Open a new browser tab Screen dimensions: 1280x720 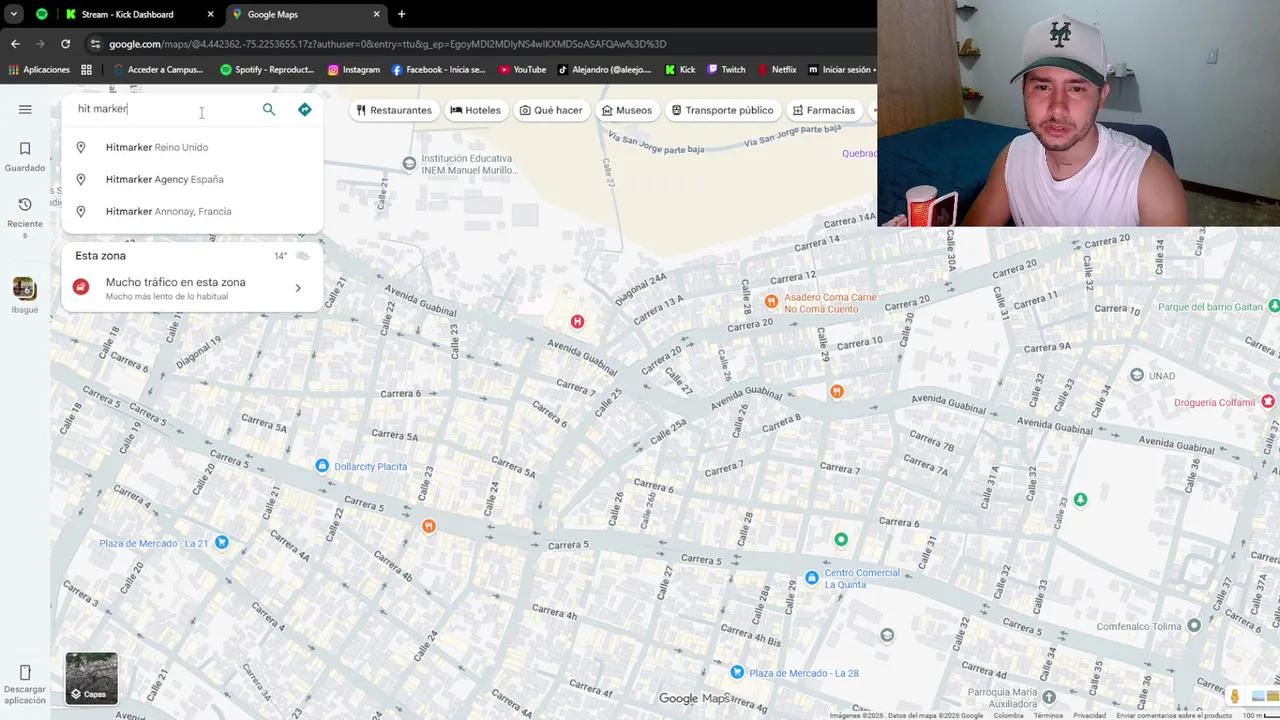(x=401, y=14)
